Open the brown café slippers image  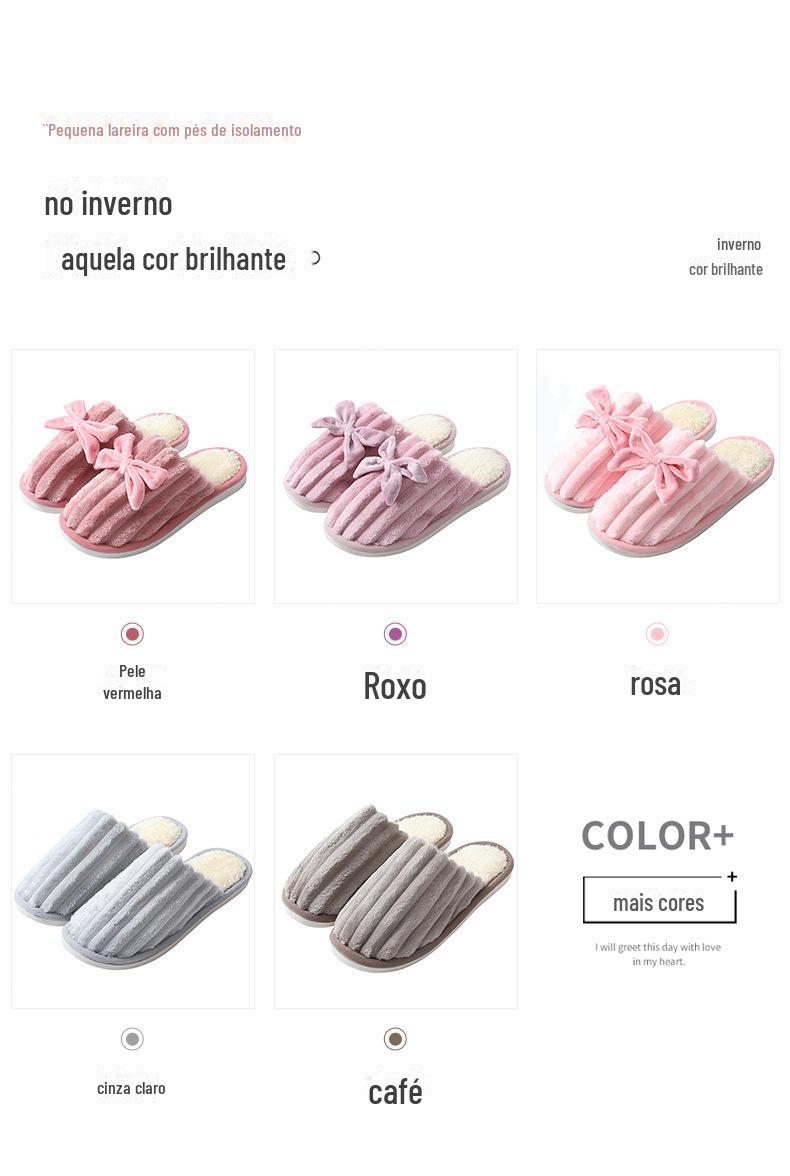395,881
